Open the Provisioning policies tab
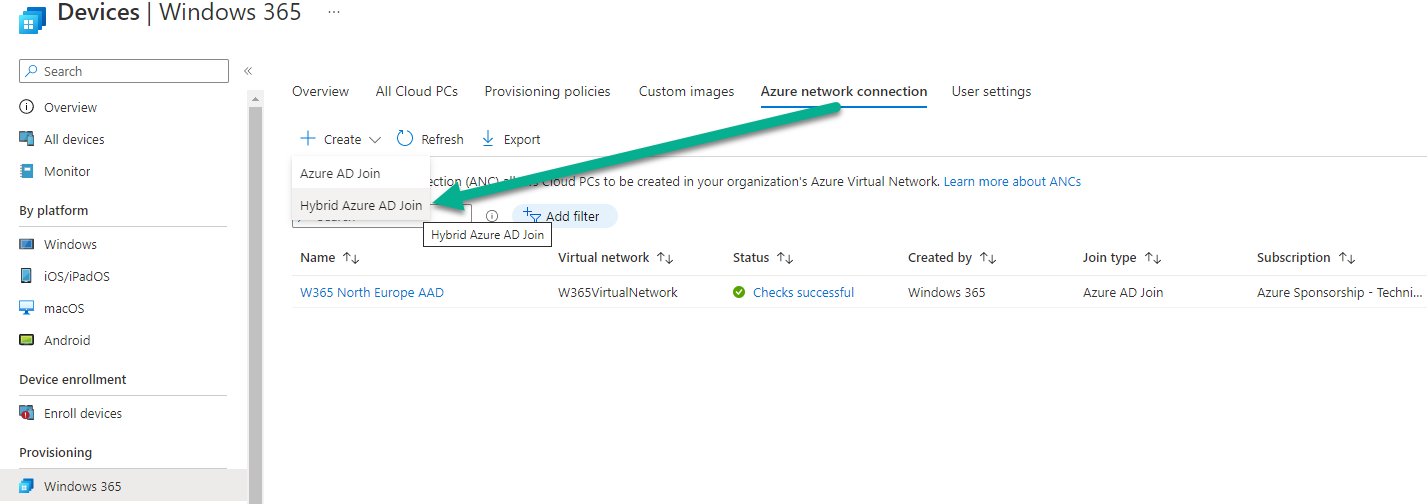The width and height of the screenshot is (1427, 504). click(547, 91)
